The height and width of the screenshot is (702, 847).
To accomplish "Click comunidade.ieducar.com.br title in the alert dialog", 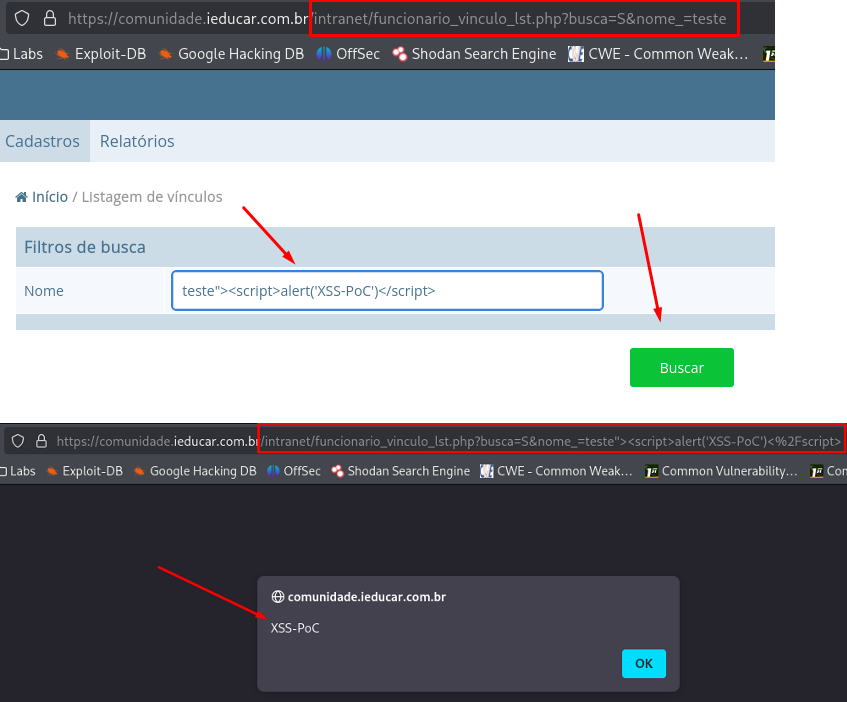I will click(367, 597).
